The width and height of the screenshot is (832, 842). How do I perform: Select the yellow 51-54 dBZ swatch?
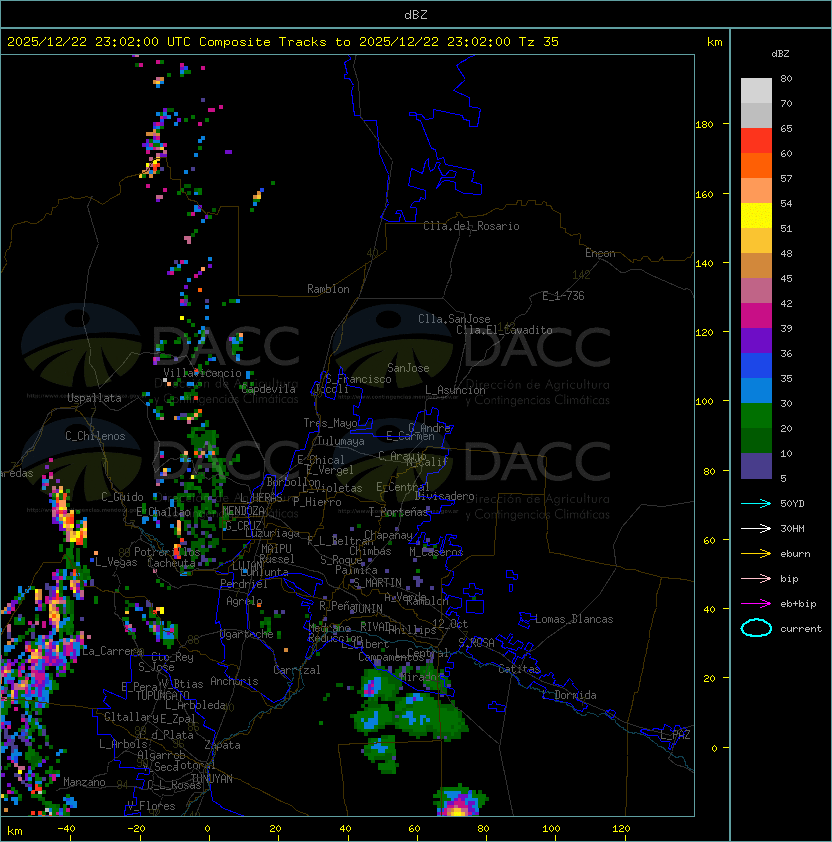click(x=756, y=216)
